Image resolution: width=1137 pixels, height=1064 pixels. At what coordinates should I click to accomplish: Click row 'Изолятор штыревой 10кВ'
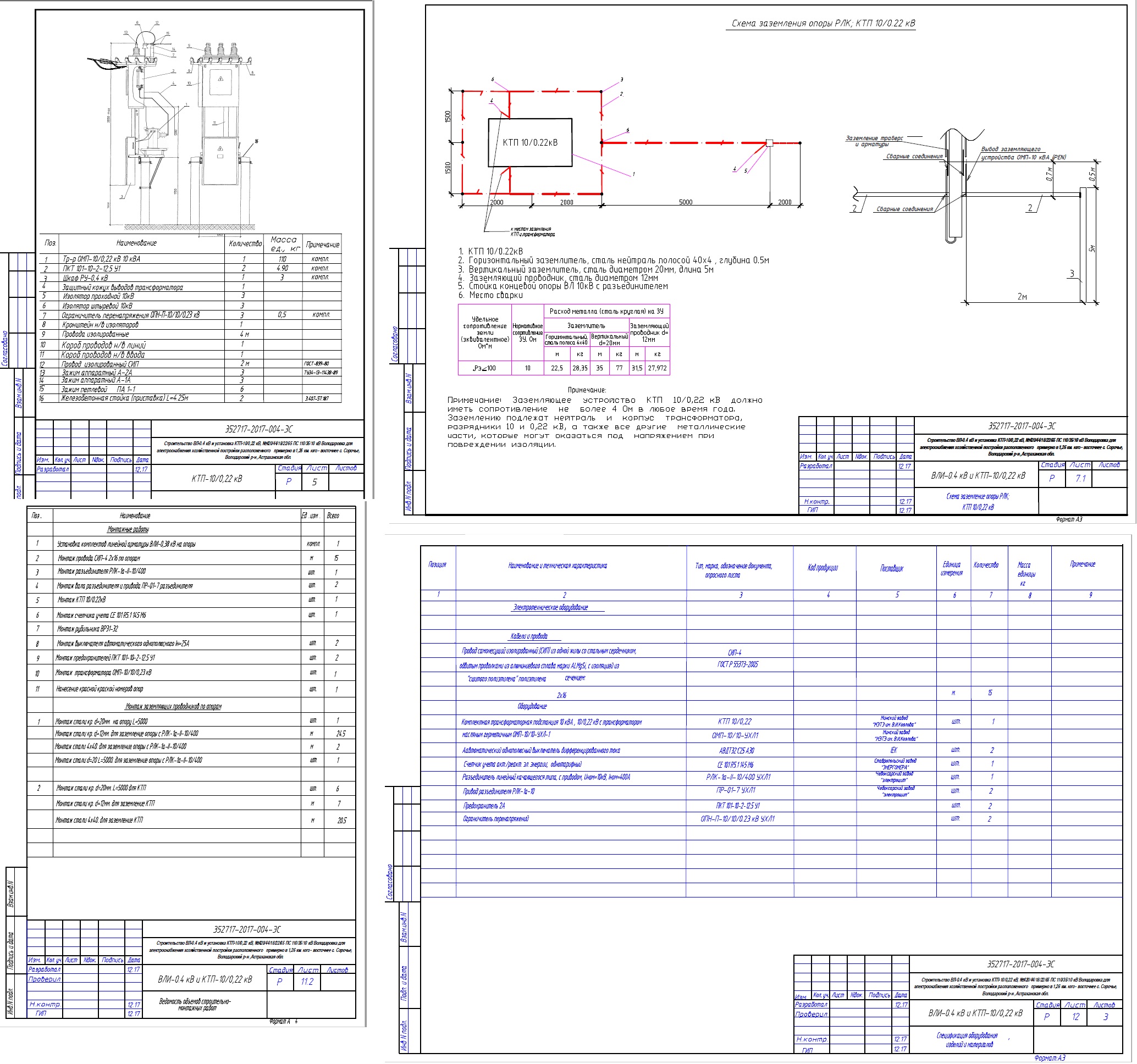[x=190, y=306]
